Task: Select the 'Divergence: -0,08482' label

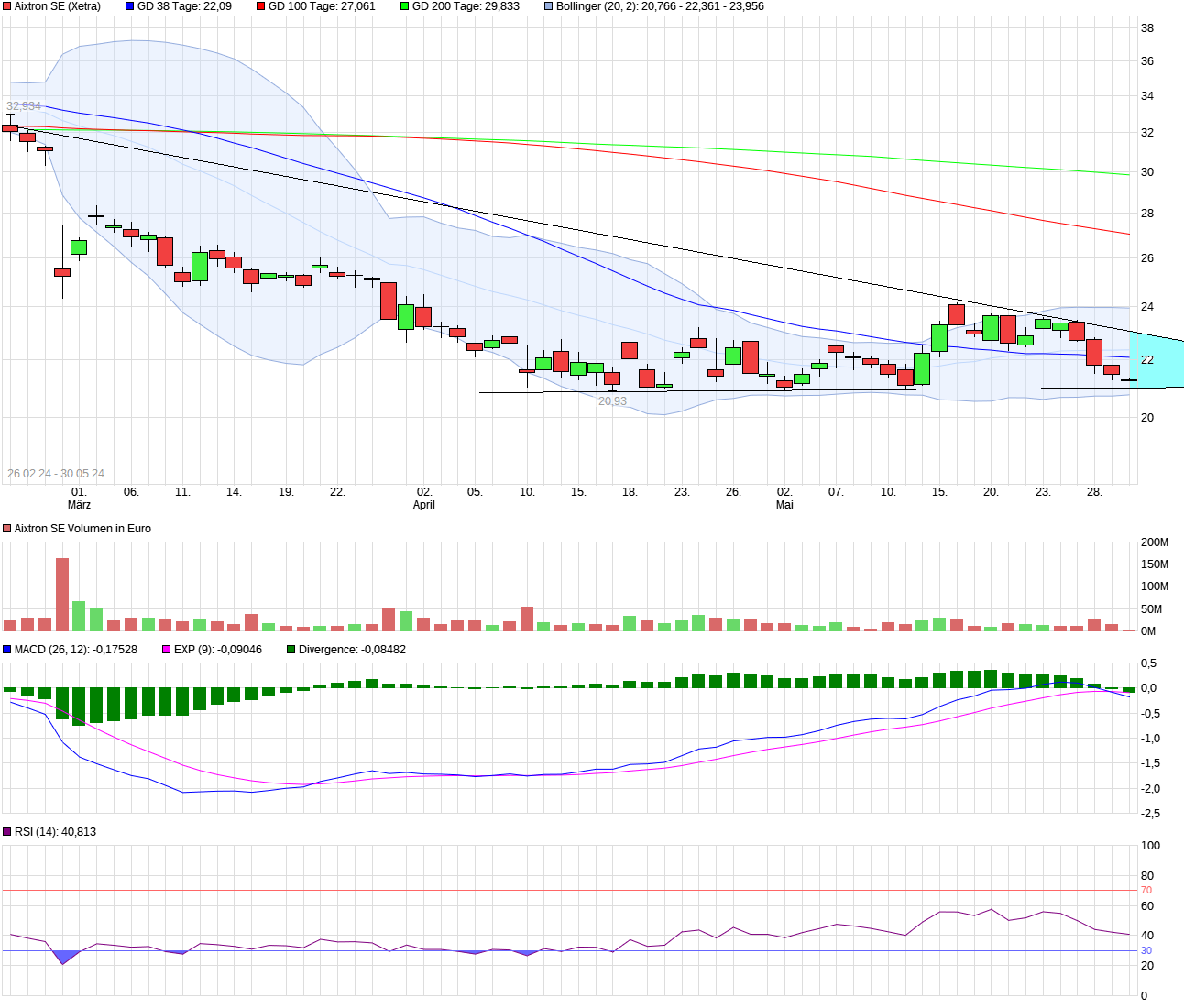Action: (352, 650)
